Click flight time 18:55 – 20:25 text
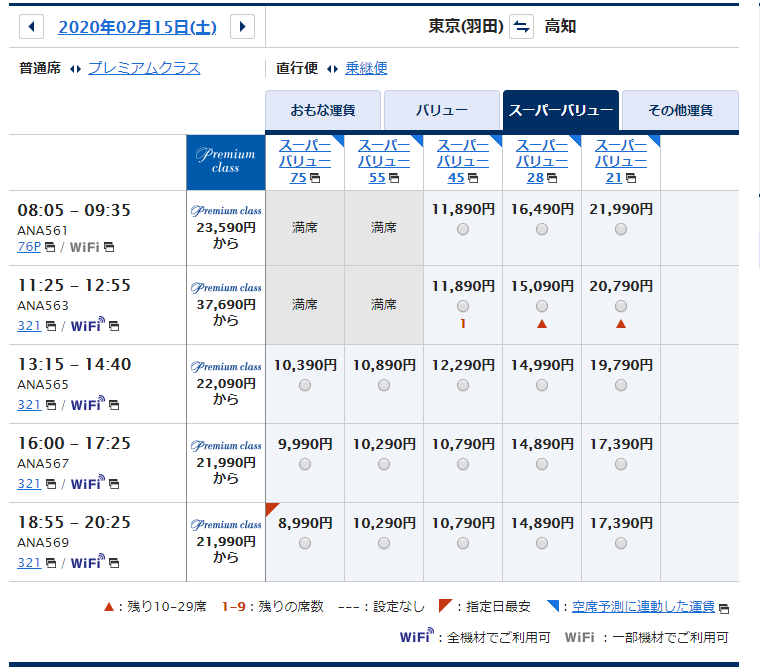 click(74, 523)
